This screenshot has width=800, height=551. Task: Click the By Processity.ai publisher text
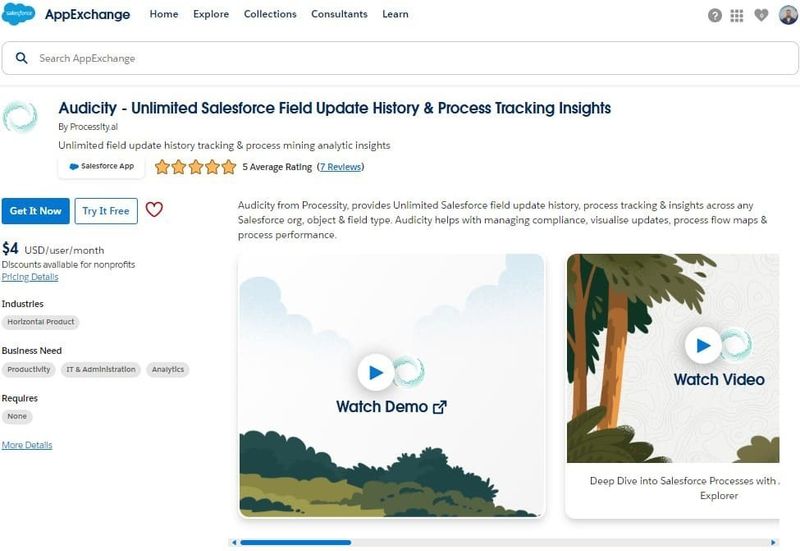point(88,127)
